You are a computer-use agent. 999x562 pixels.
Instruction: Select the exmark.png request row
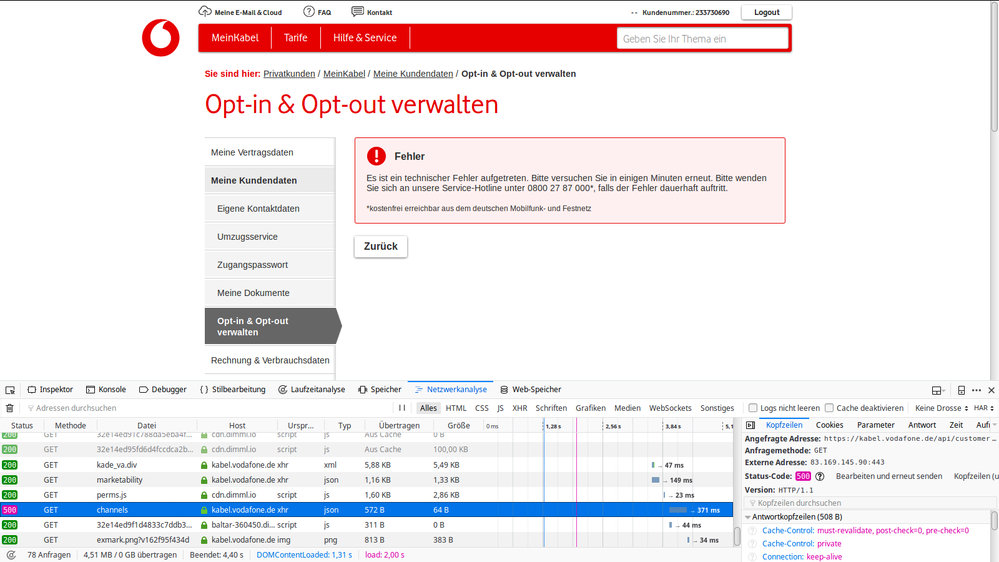(366, 540)
